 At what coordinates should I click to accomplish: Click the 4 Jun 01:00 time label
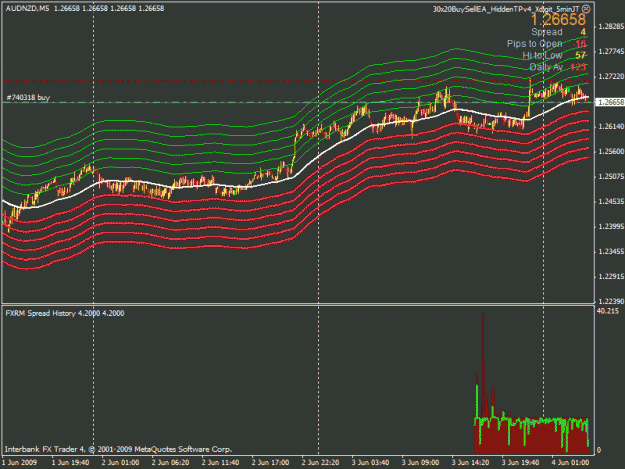pyautogui.click(x=570, y=463)
